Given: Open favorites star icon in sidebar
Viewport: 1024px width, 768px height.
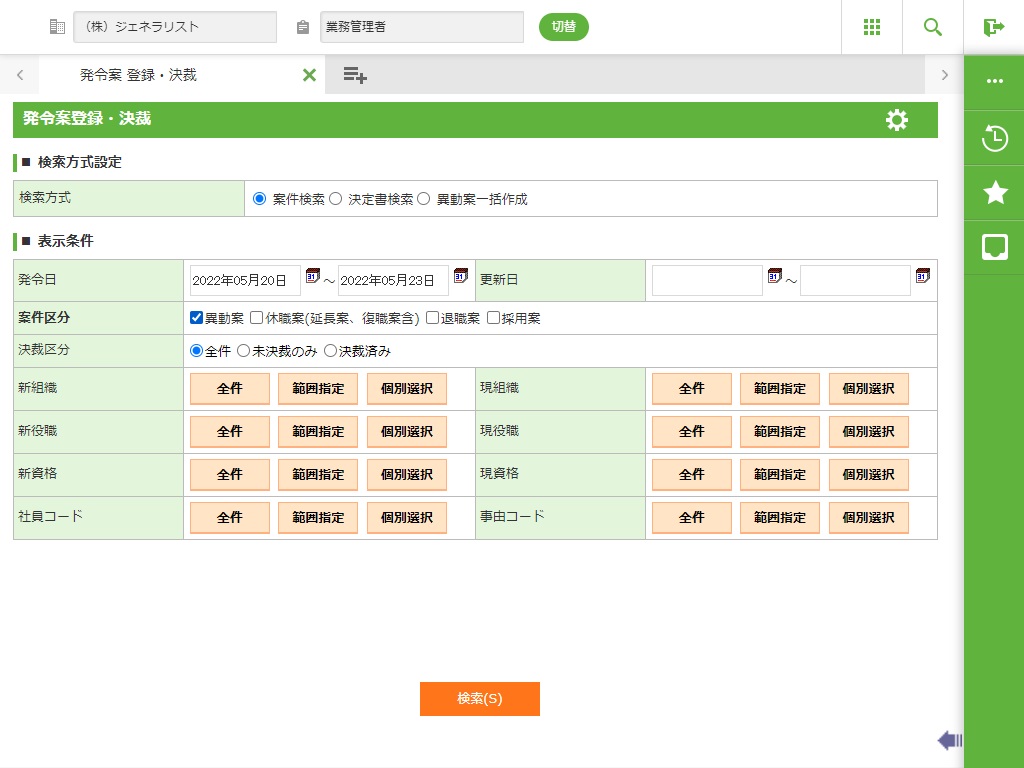Looking at the screenshot, I should pos(995,193).
